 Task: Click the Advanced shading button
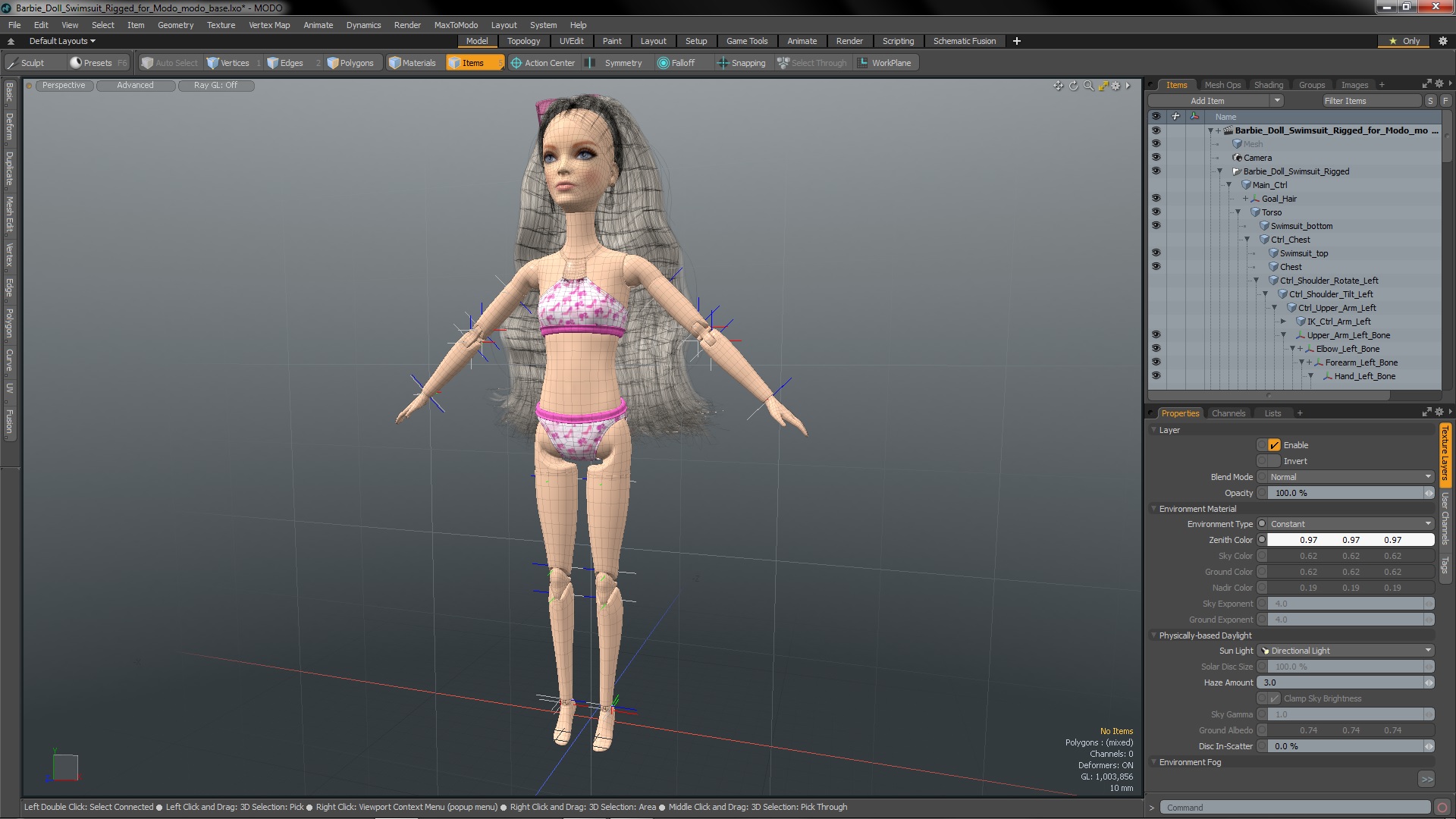(135, 86)
